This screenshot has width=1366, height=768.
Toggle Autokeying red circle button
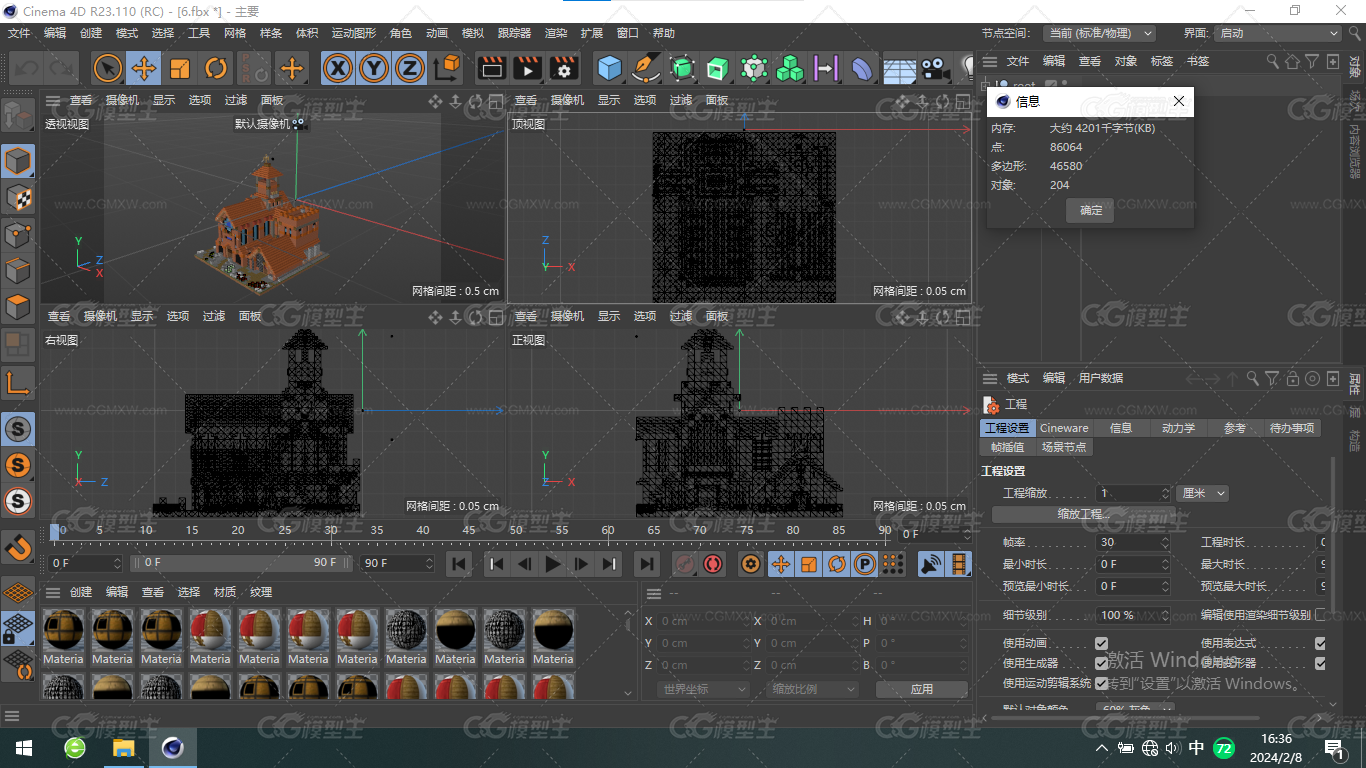[x=713, y=564]
